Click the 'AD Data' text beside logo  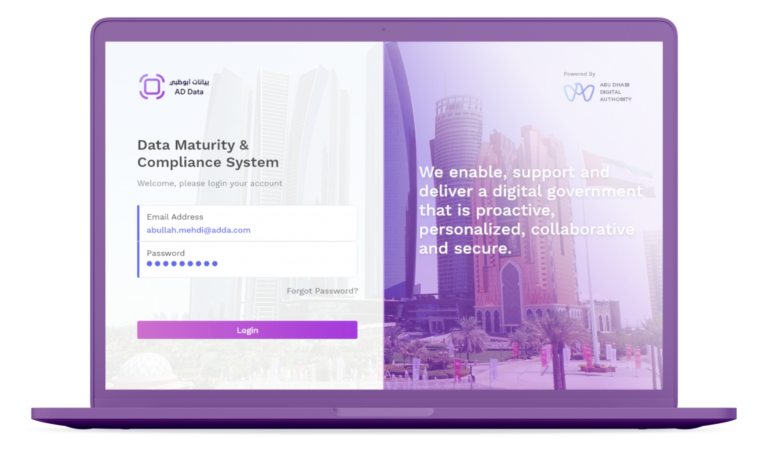coord(190,91)
